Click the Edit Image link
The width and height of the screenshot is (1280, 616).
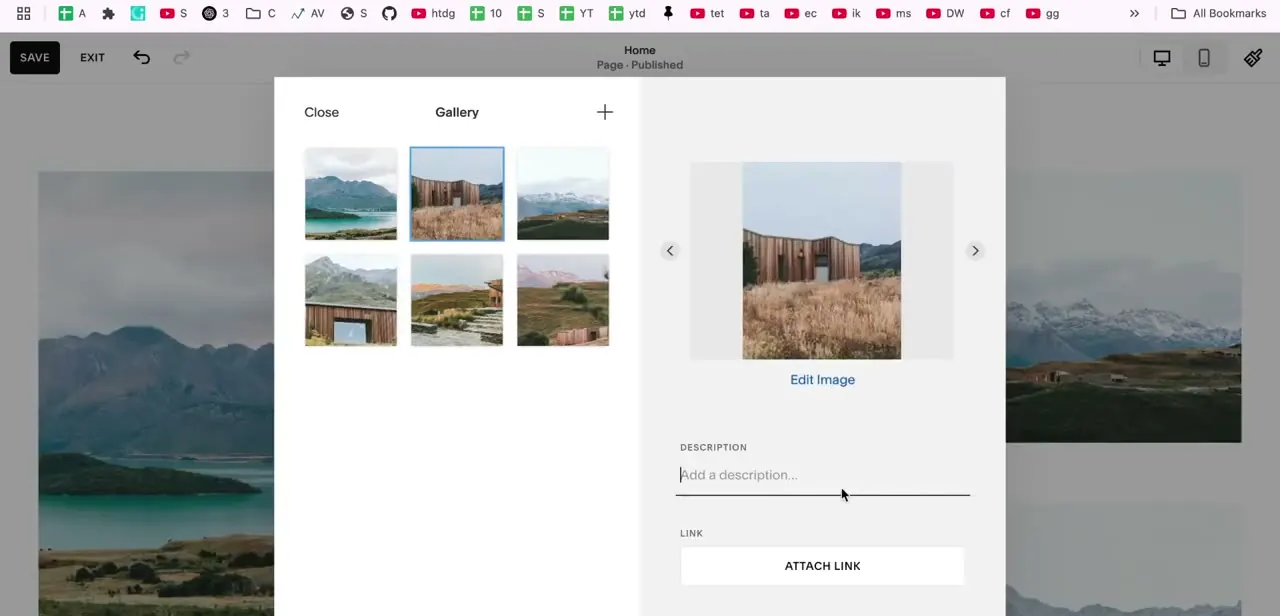point(822,380)
